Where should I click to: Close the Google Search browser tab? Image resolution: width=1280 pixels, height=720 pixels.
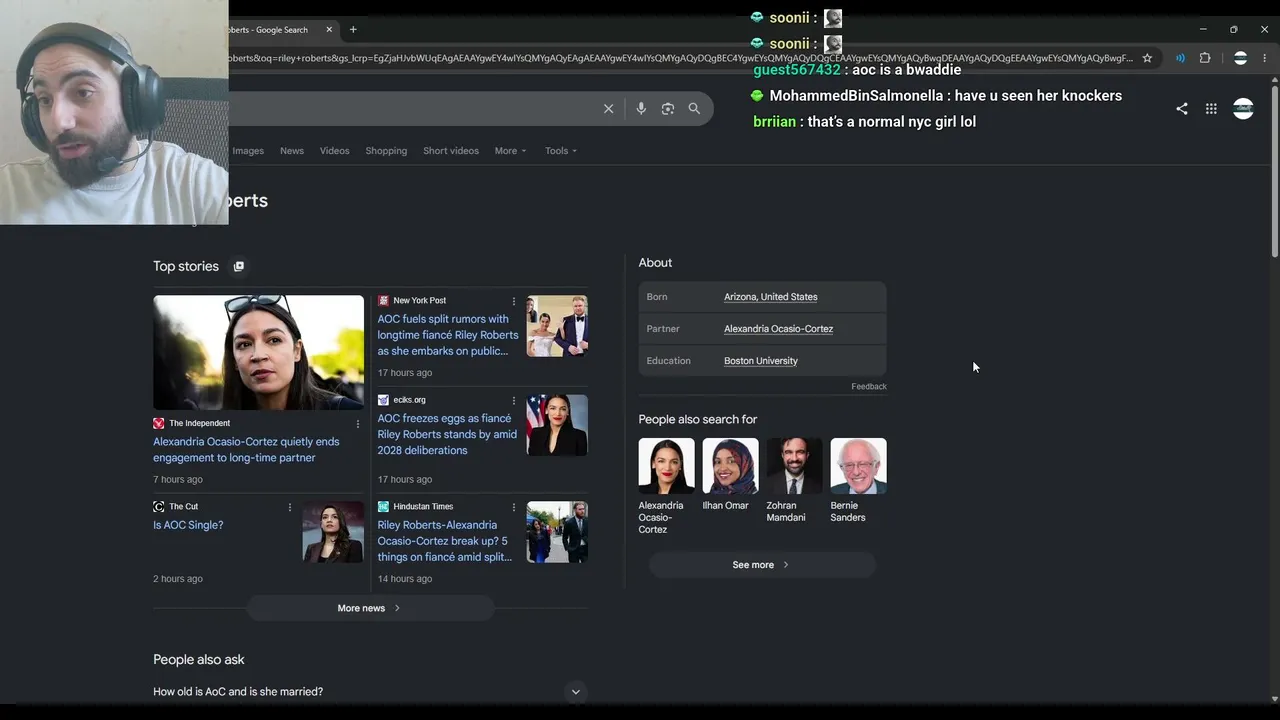[x=329, y=30]
